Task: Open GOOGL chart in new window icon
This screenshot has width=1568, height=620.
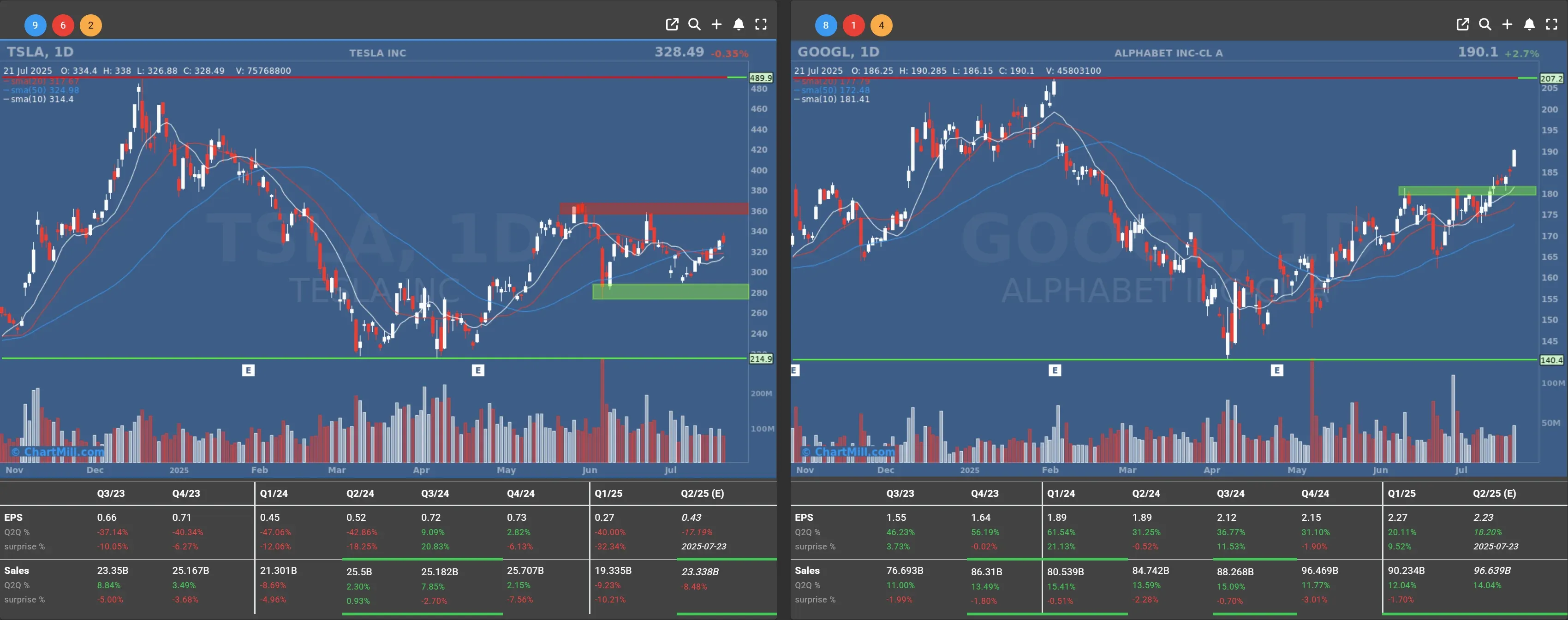Action: tap(1462, 24)
